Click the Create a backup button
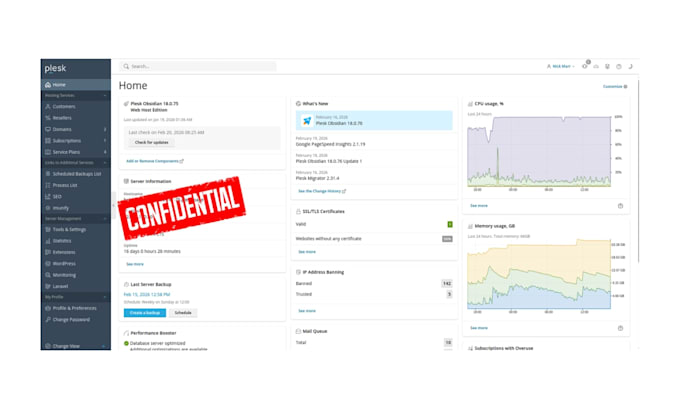This screenshot has width=680, height=409. (x=145, y=313)
